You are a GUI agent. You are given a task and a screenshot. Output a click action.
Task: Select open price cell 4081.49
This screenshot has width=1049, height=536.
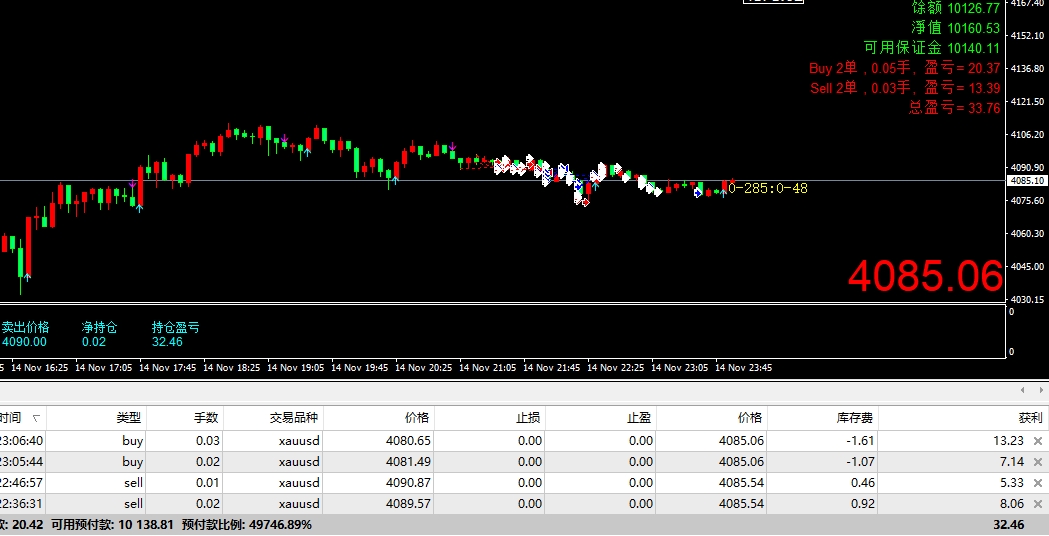408,462
